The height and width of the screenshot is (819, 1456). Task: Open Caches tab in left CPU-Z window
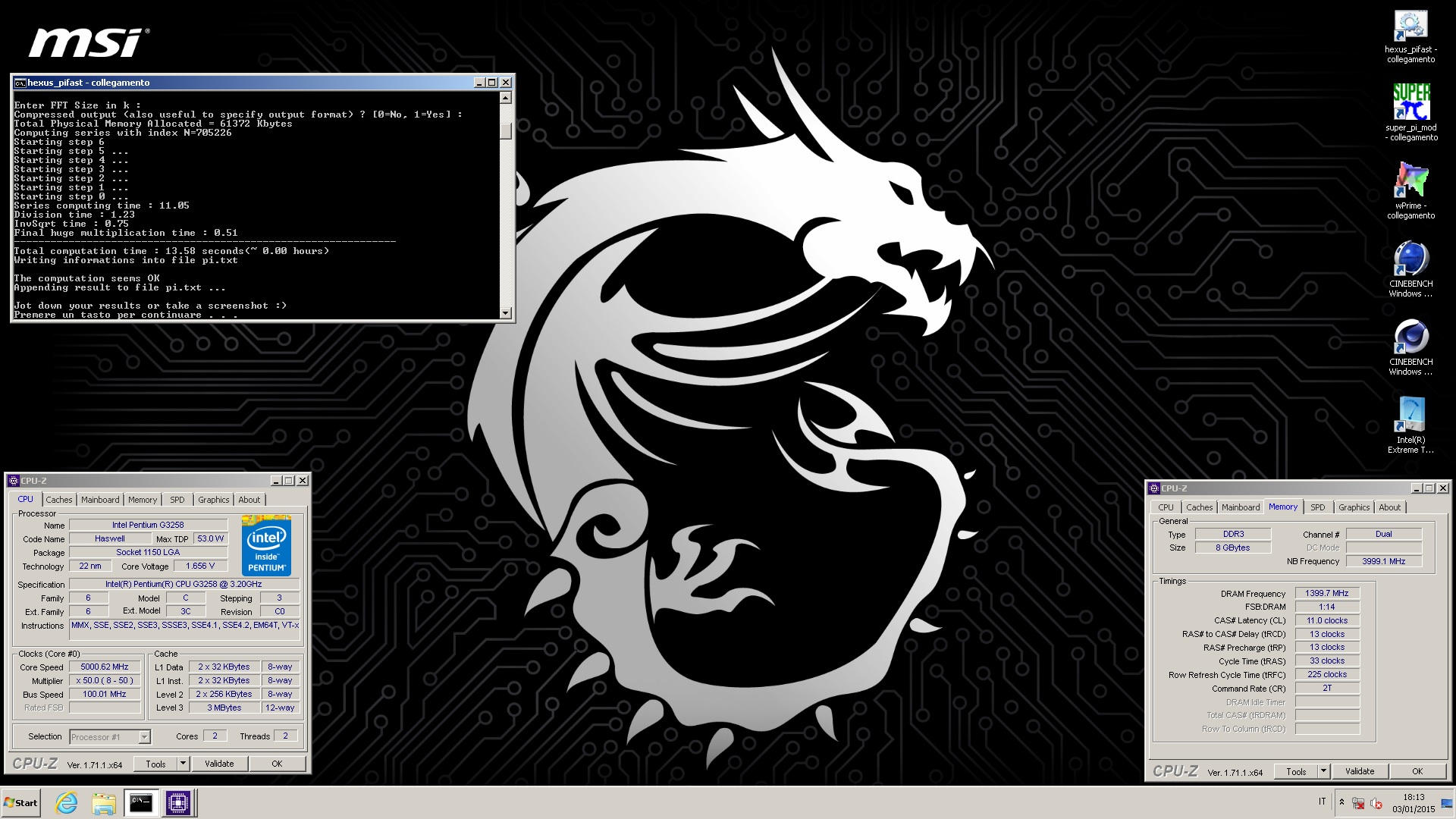click(58, 500)
